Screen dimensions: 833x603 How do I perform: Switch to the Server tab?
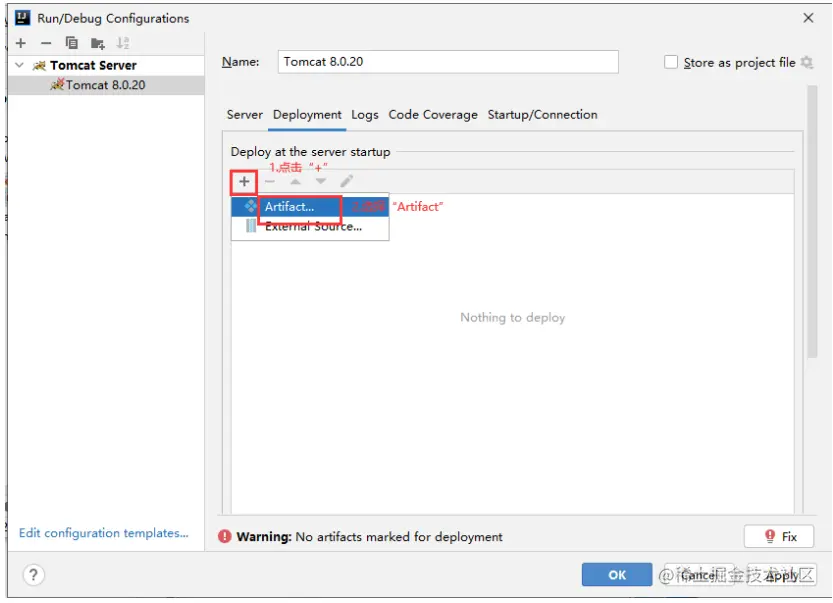244,115
